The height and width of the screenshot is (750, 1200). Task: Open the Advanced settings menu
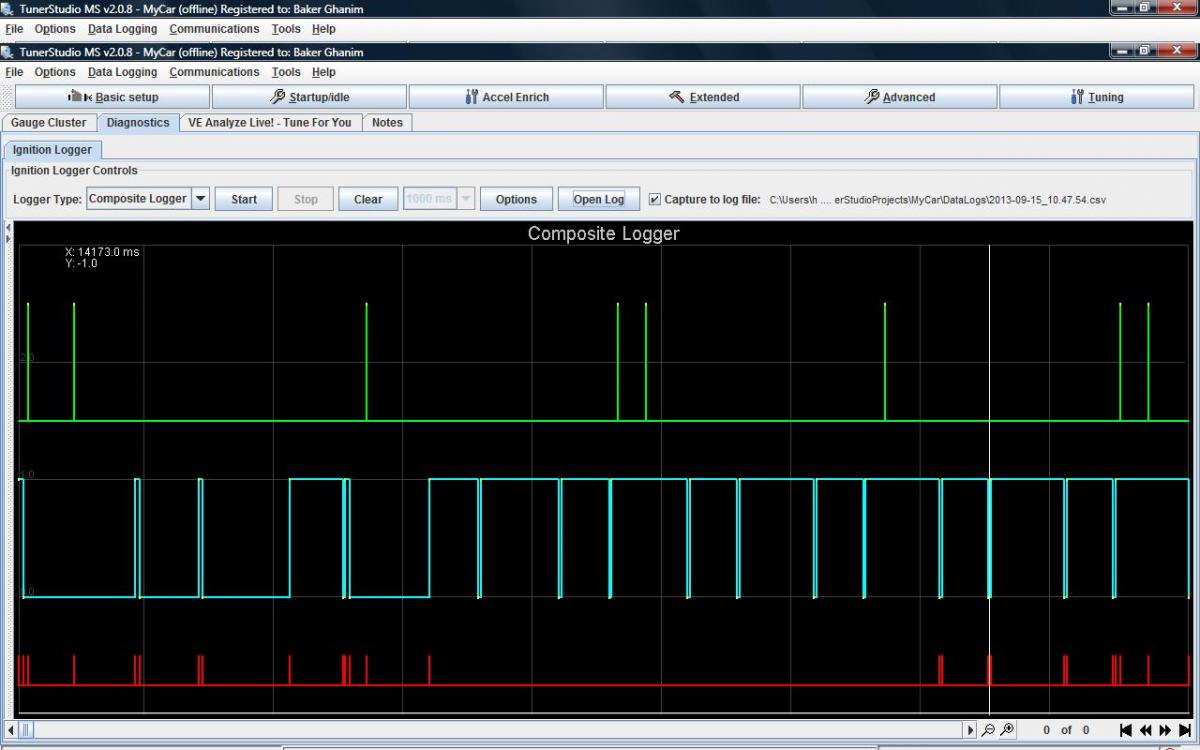tap(900, 97)
